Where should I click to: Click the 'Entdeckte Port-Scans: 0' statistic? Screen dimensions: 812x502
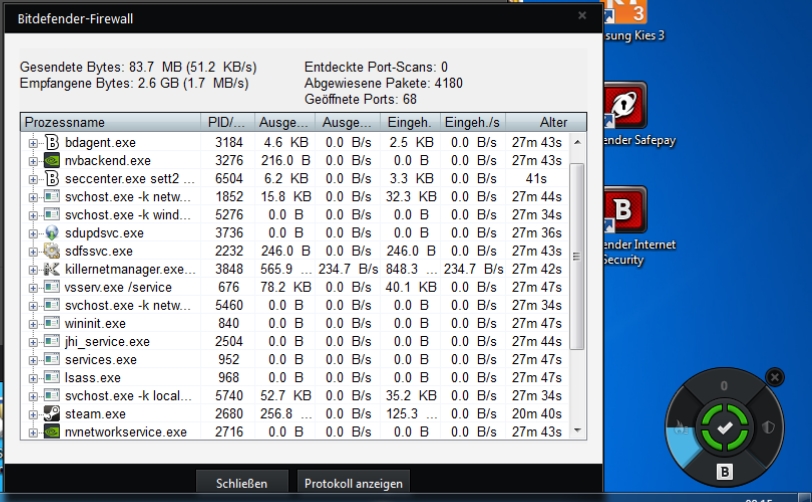point(376,67)
